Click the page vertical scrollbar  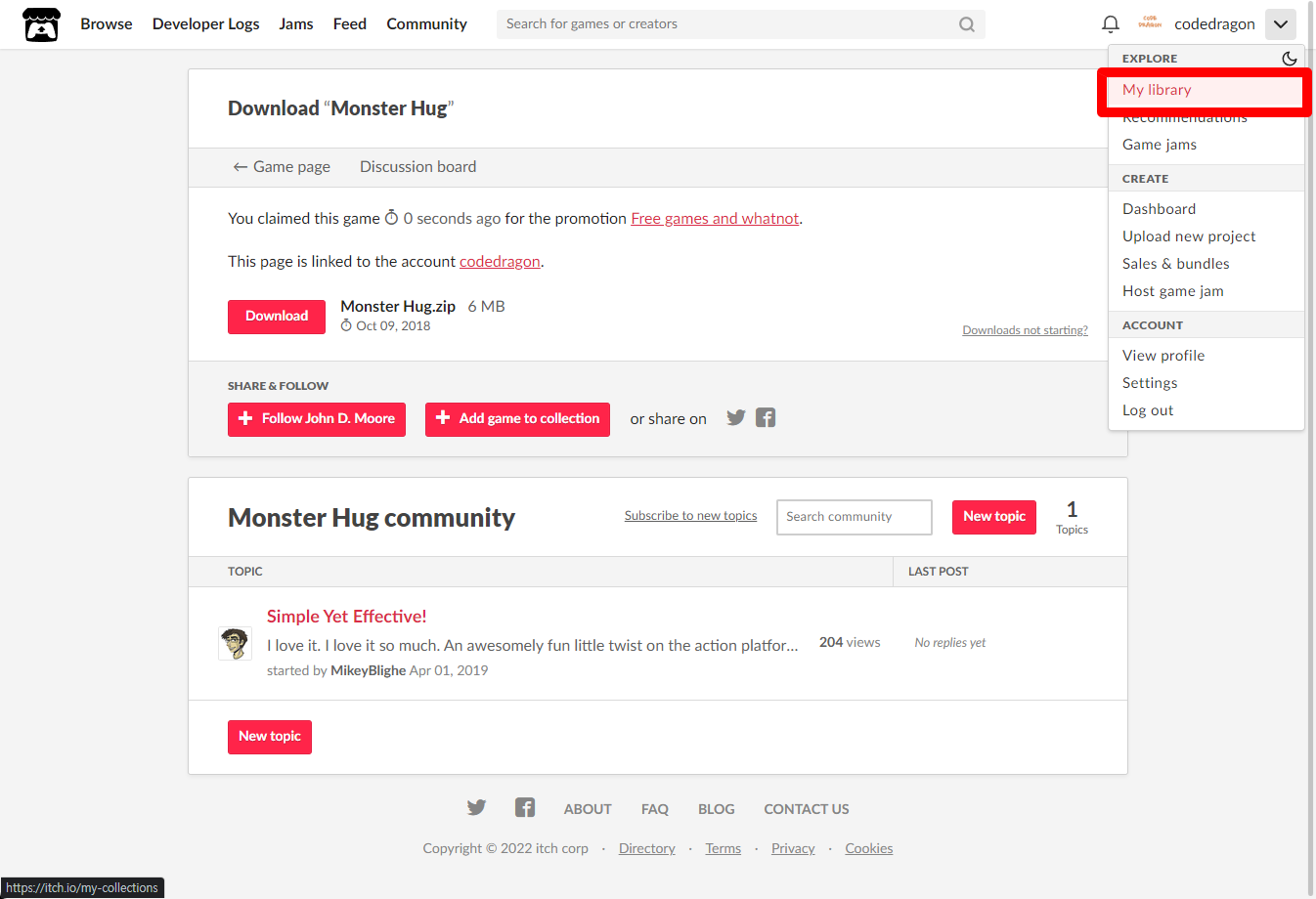pos(1311,449)
